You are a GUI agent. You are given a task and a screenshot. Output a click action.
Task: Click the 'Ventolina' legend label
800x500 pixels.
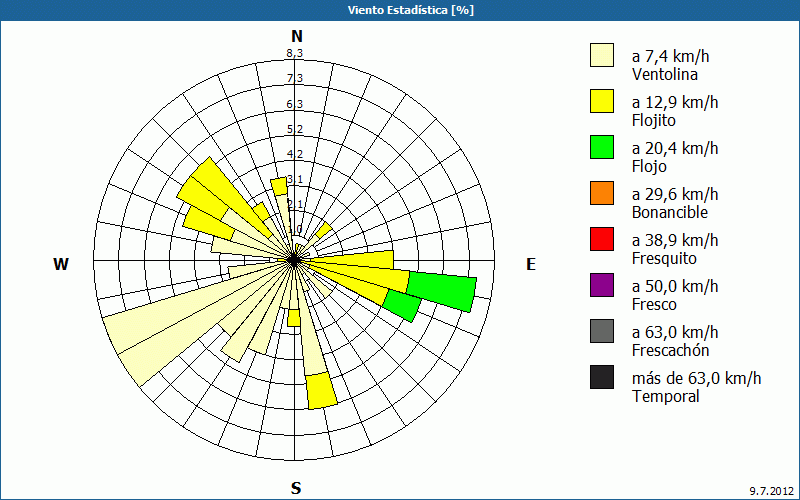click(665, 74)
